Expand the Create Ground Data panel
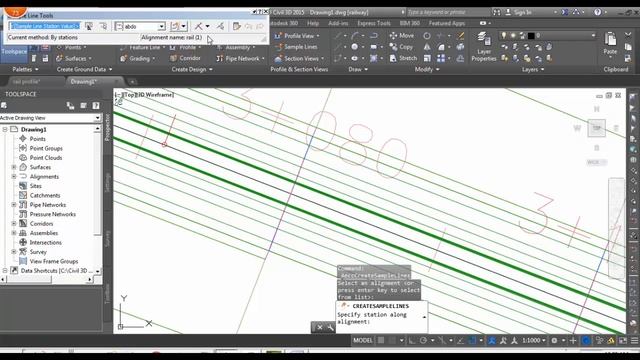This screenshot has width=640, height=360. [84, 69]
